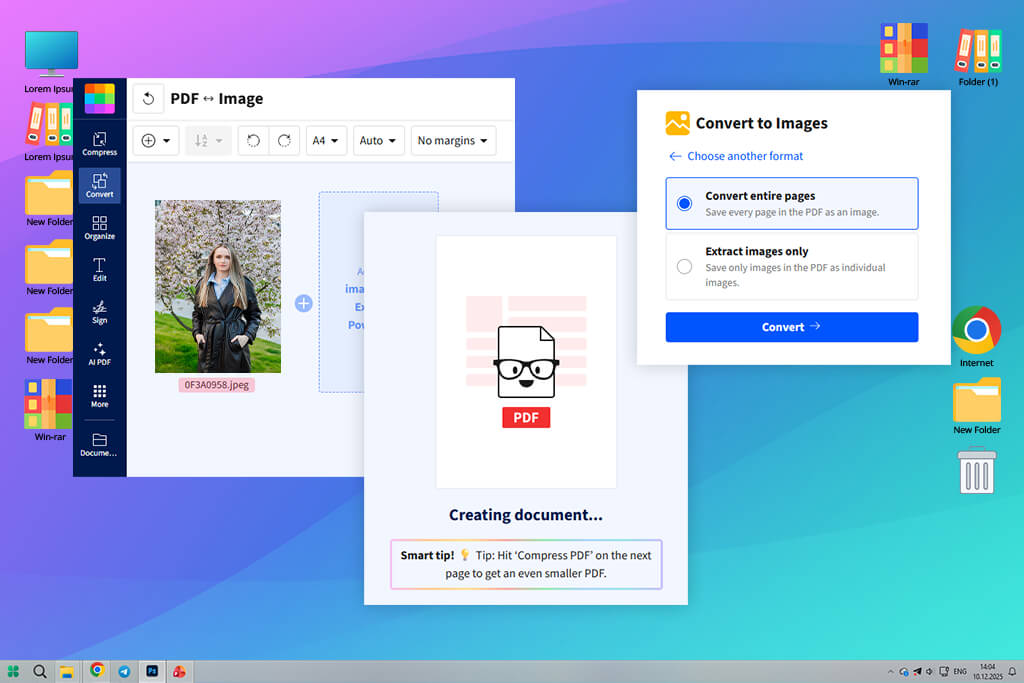The width and height of the screenshot is (1024, 683).
Task: Click the PDF document preview illustration
Action: (526, 362)
